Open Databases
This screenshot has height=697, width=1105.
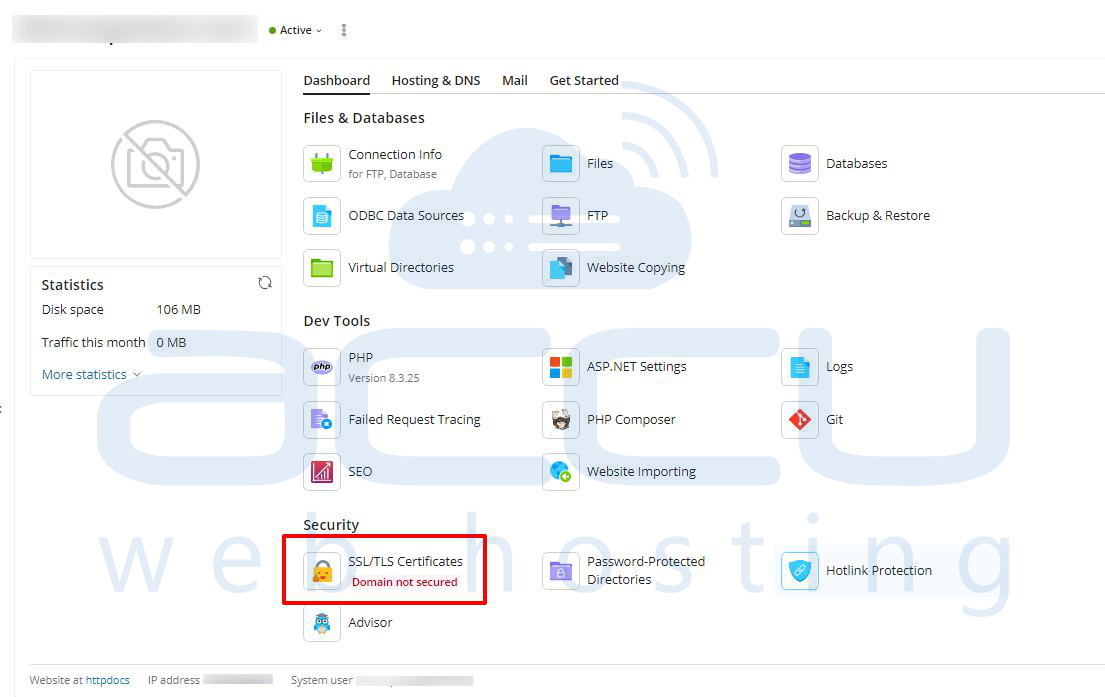[855, 163]
